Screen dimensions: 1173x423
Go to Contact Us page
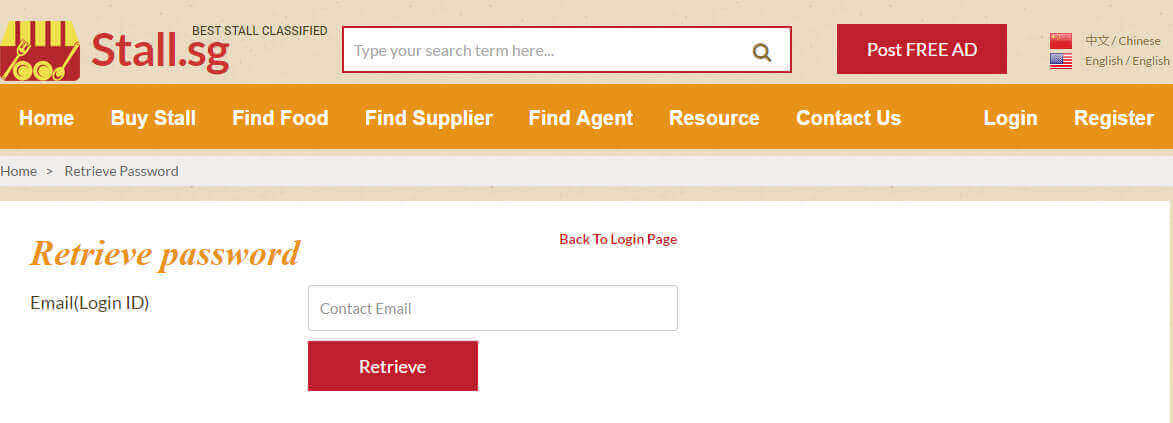848,118
